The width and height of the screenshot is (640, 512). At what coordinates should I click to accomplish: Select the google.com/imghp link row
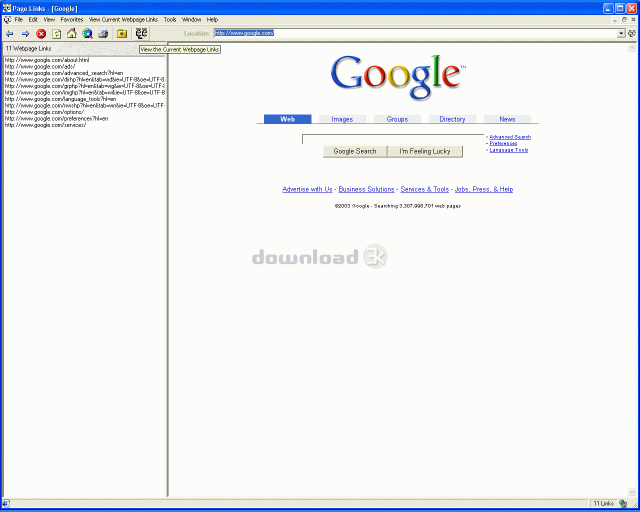pyautogui.click(x=84, y=93)
